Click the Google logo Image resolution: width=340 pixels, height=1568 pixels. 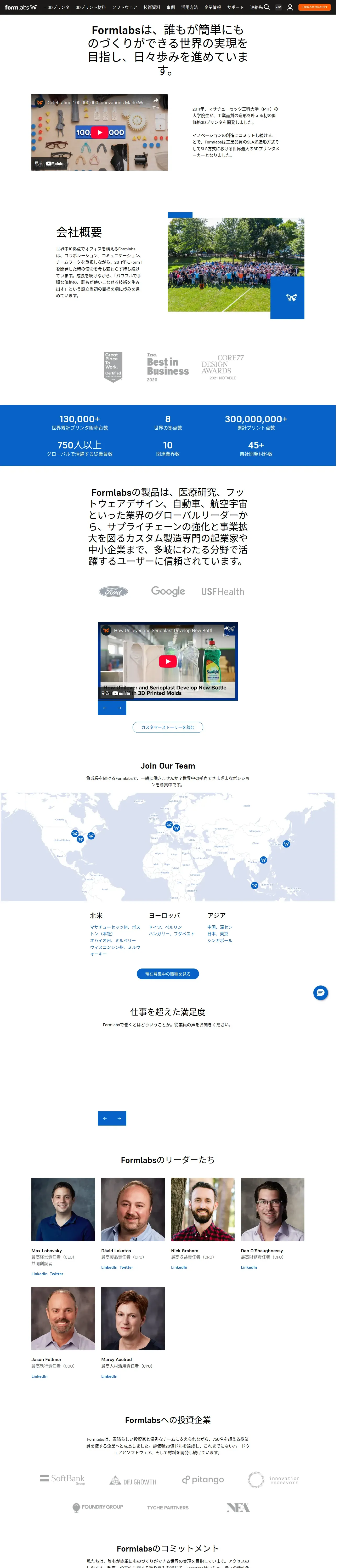pyautogui.click(x=168, y=591)
